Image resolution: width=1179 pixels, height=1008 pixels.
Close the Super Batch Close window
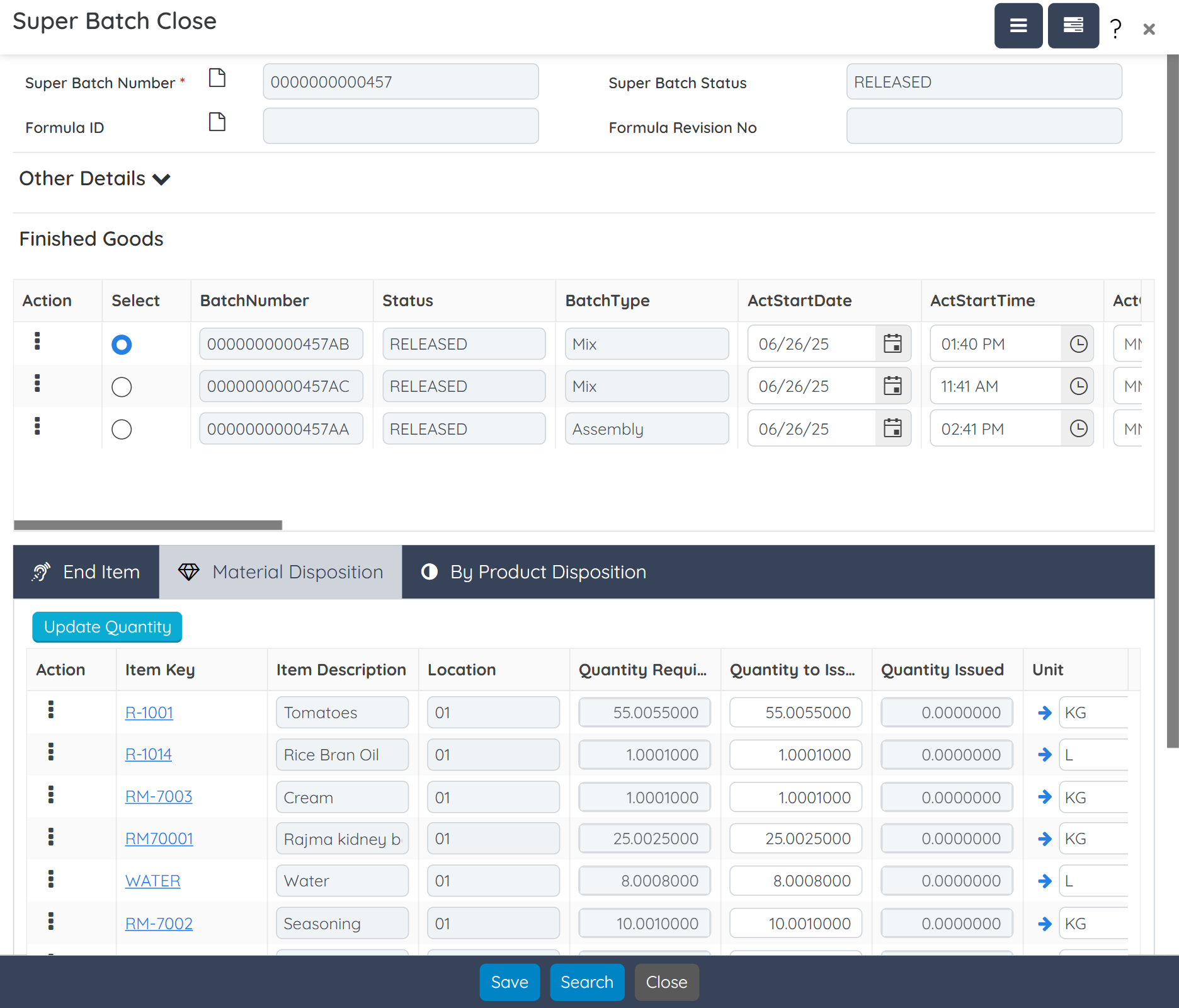(1149, 29)
